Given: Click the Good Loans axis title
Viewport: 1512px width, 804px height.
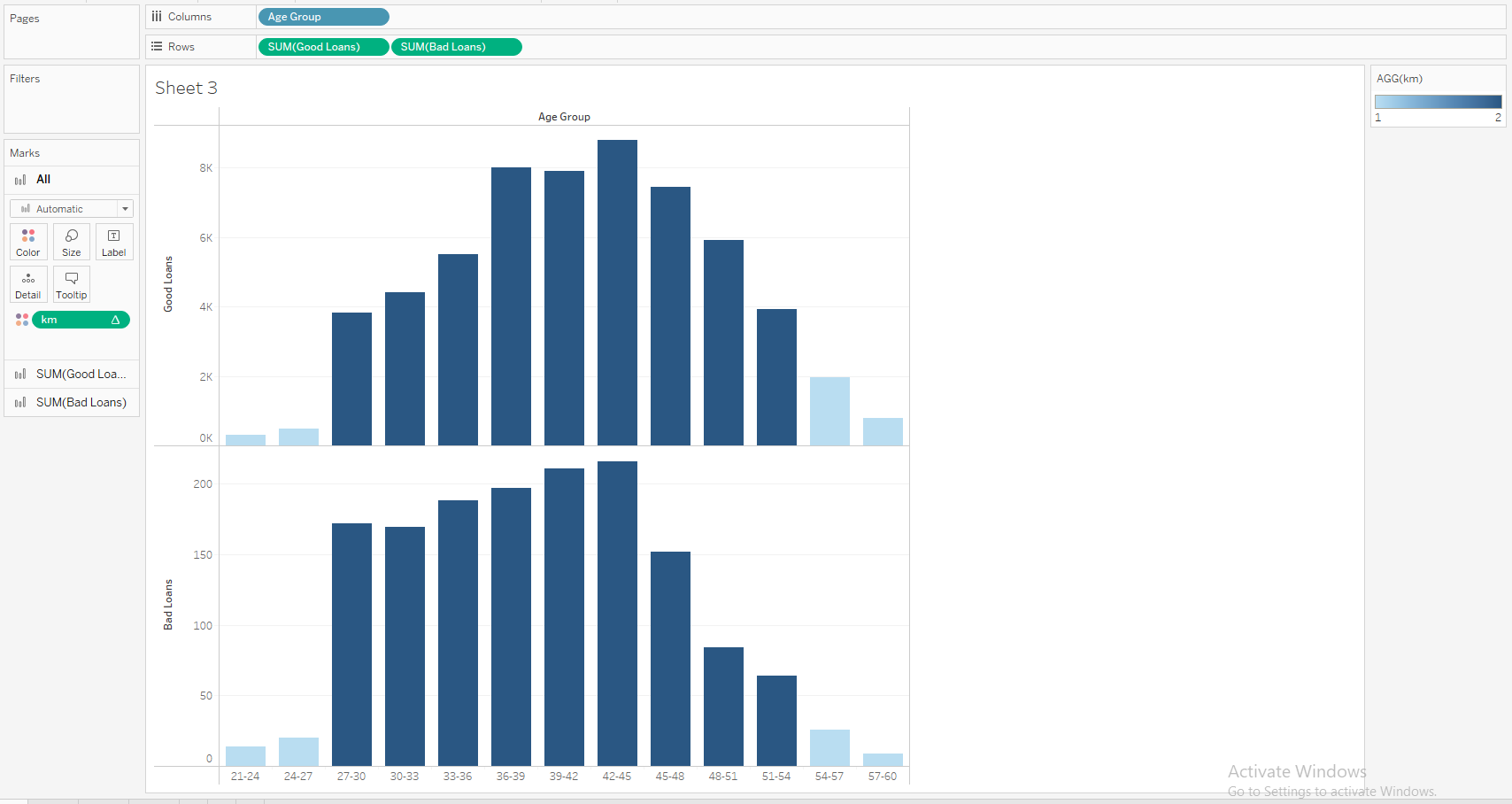Looking at the screenshot, I should 168,284.
